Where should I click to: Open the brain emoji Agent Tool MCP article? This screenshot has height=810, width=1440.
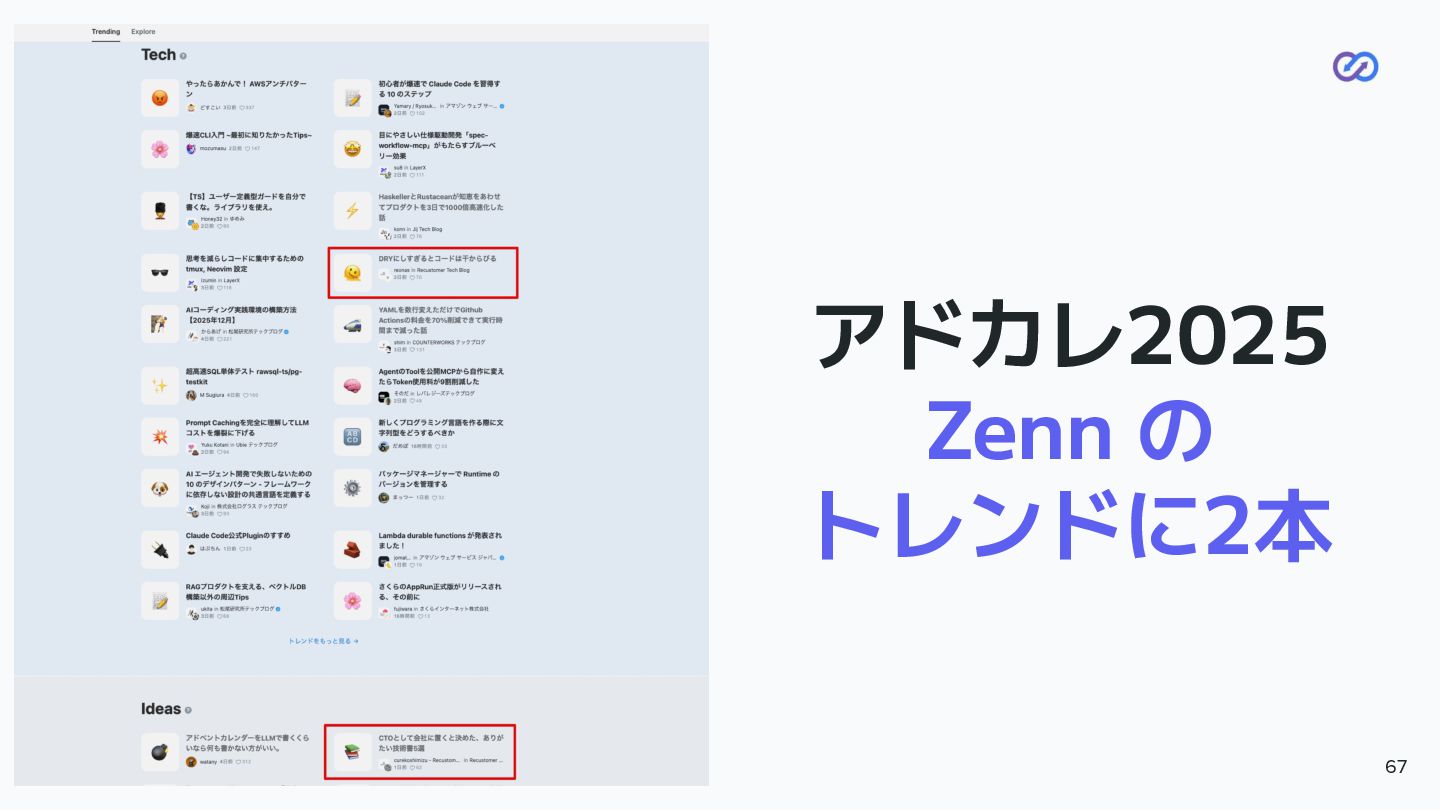352,386
